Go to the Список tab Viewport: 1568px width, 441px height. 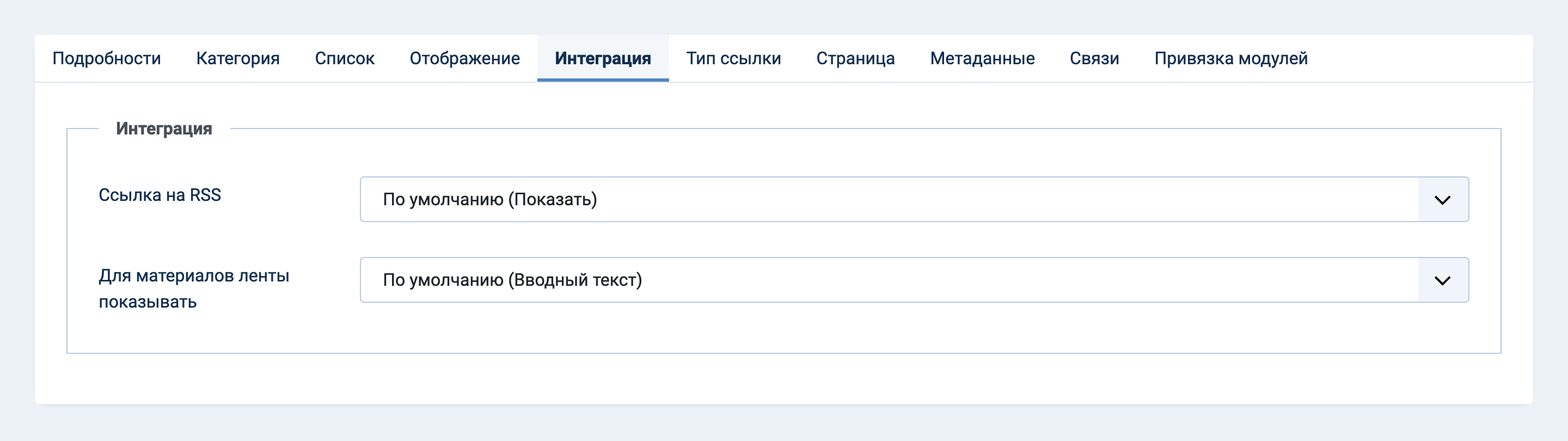pyautogui.click(x=345, y=58)
